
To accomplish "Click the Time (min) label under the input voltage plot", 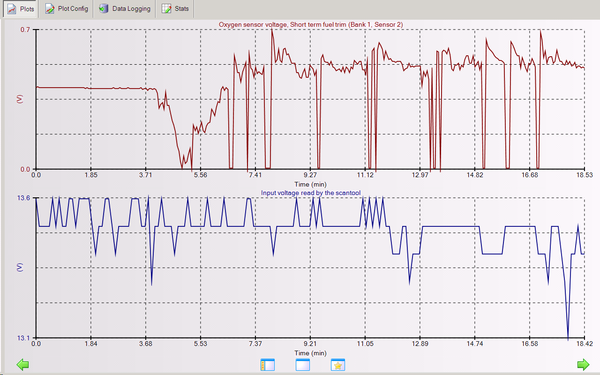I will pos(310,353).
